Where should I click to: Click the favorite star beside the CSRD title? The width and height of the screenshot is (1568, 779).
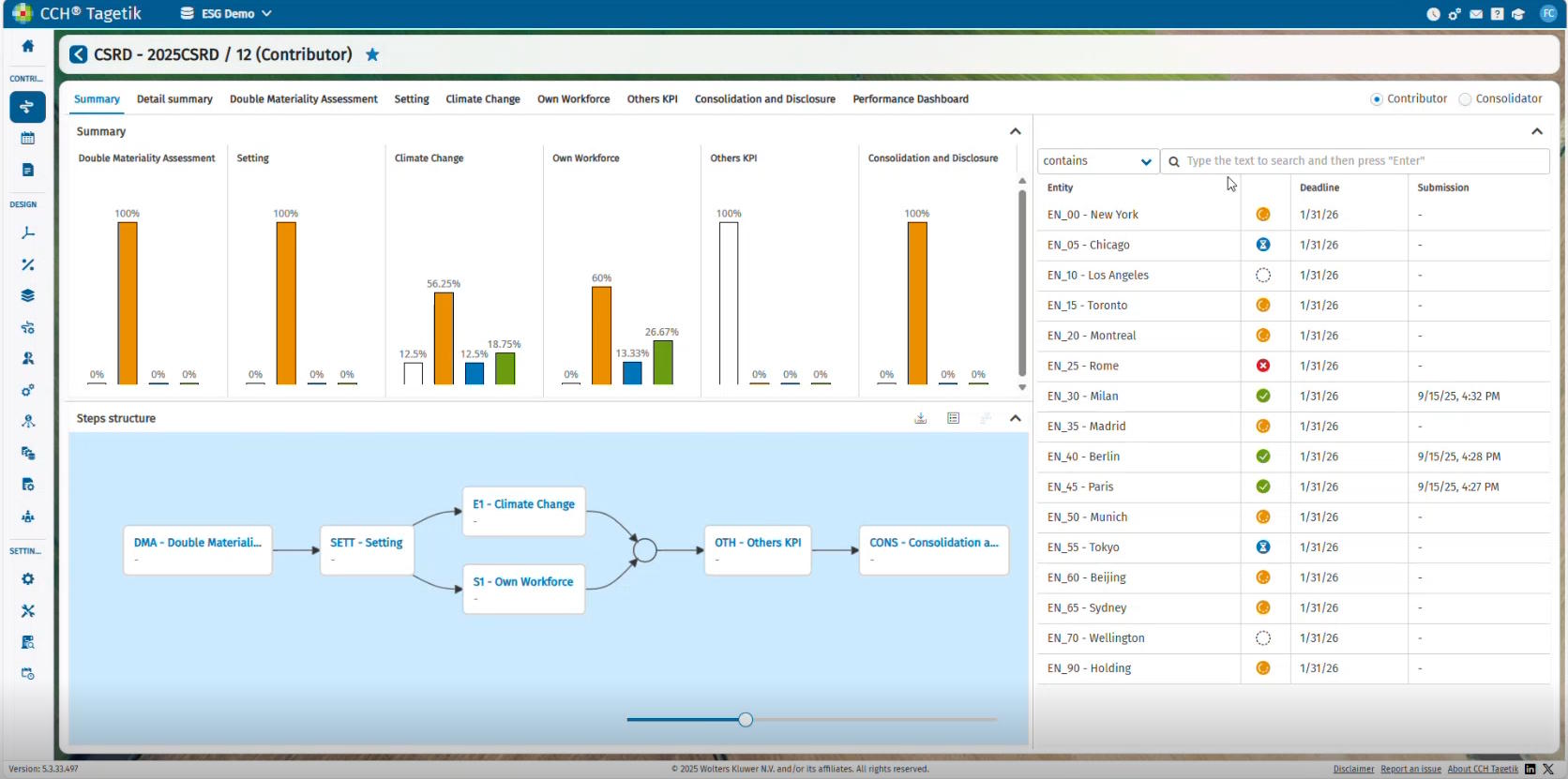372,54
